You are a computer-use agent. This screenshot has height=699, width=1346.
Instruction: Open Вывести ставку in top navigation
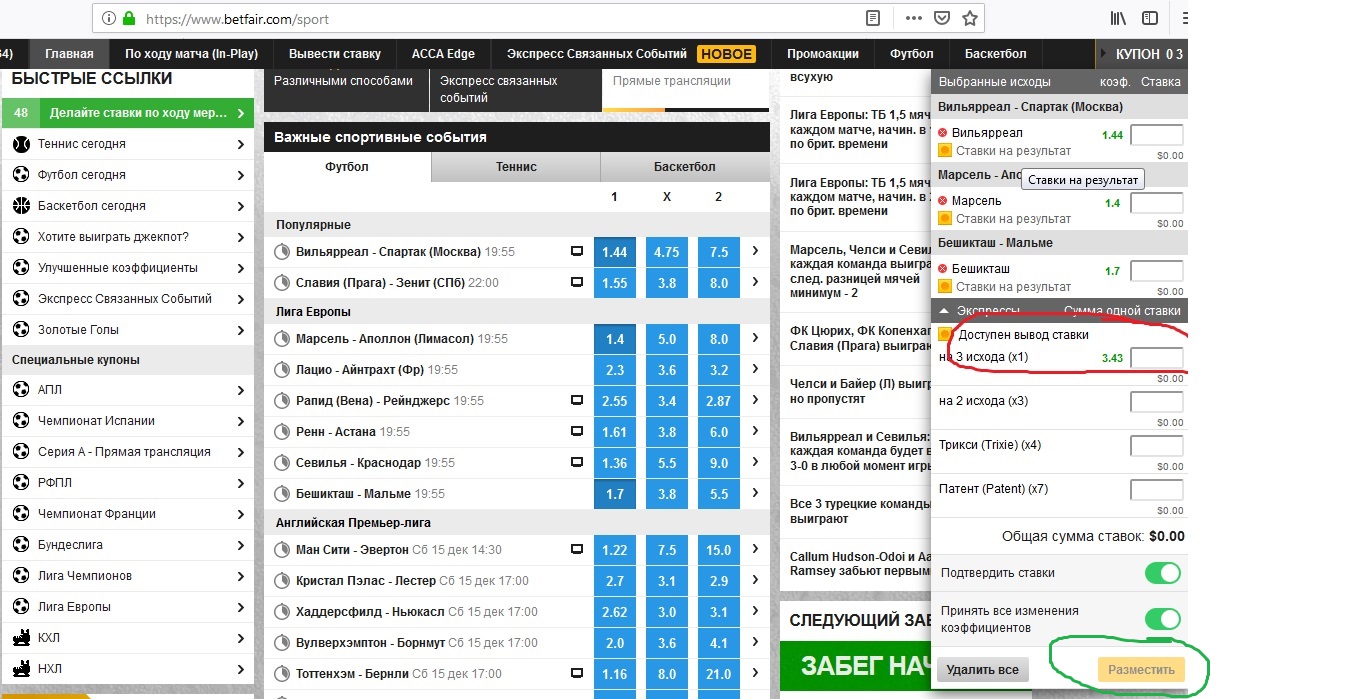click(x=335, y=54)
